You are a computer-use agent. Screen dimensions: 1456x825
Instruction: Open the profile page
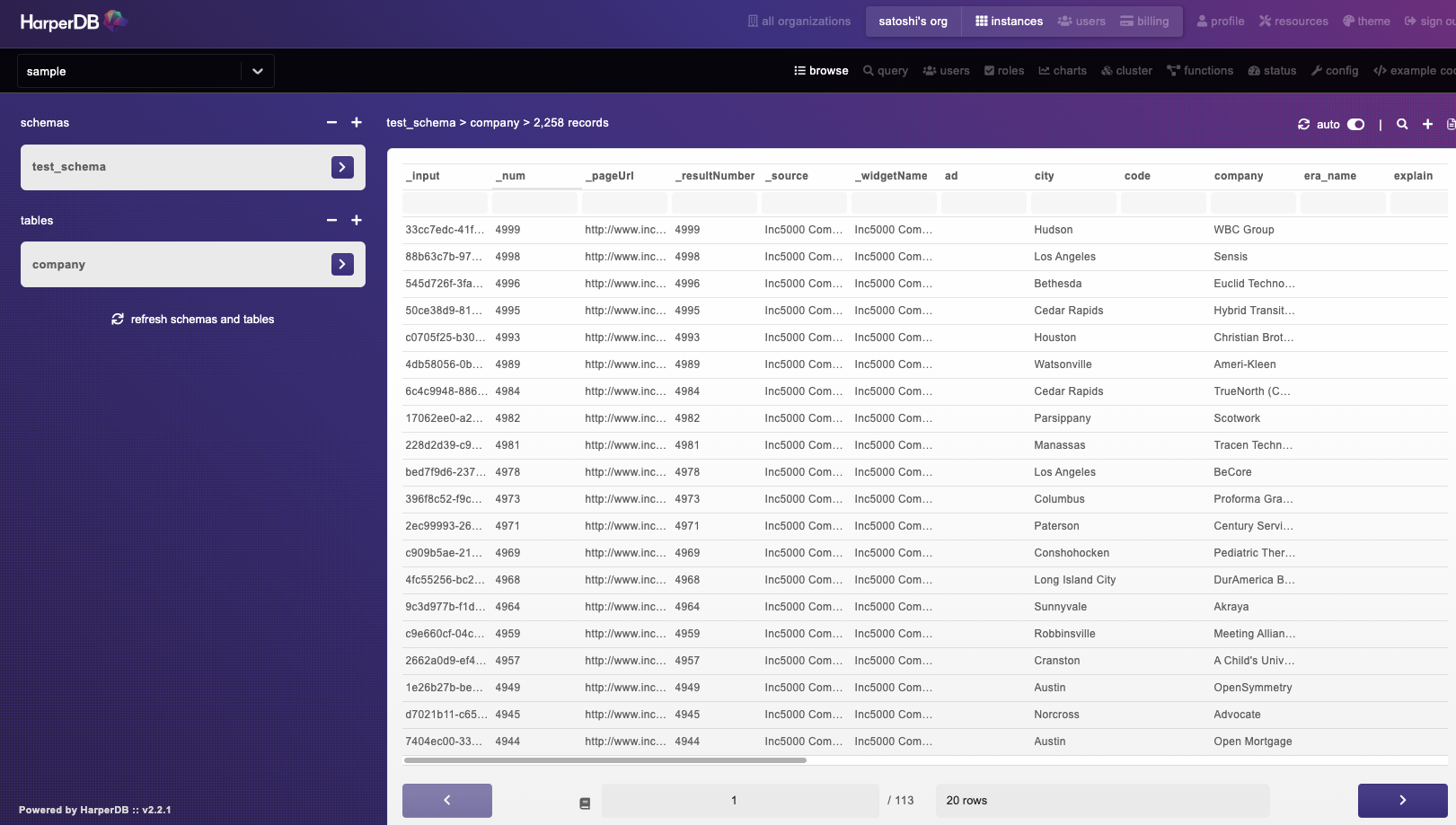1221,22
